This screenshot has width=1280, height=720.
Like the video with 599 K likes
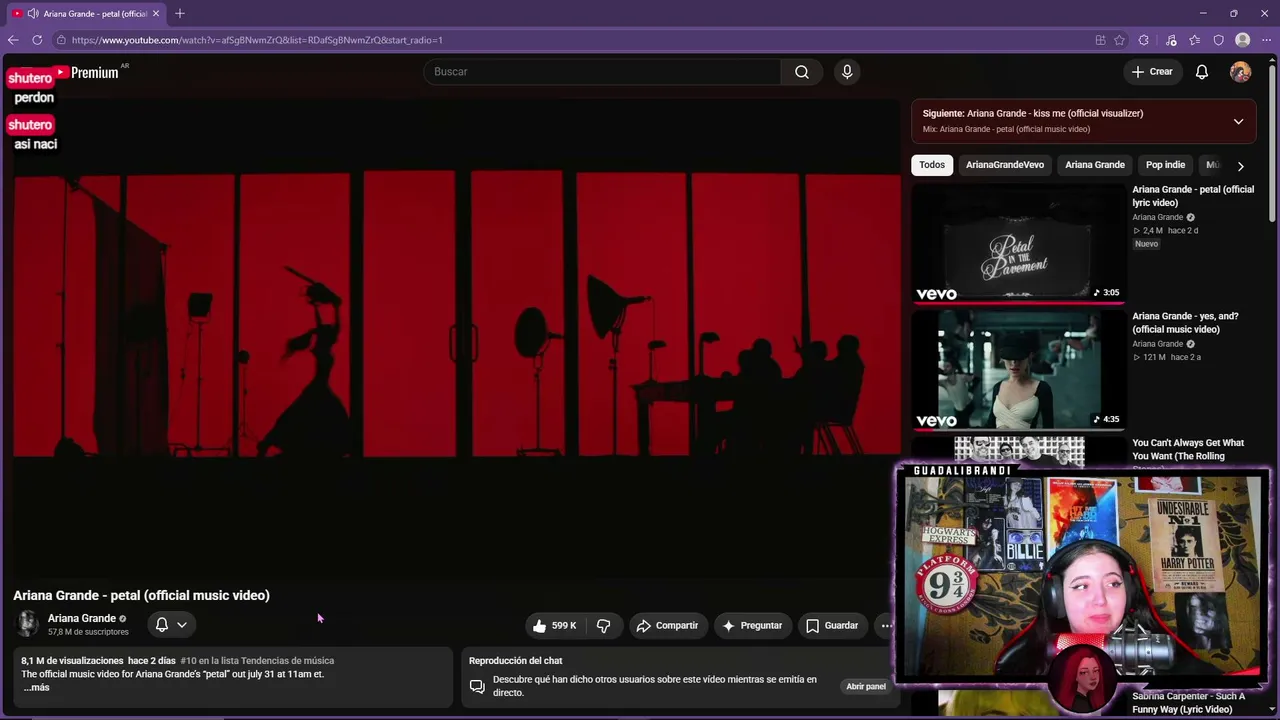click(555, 626)
